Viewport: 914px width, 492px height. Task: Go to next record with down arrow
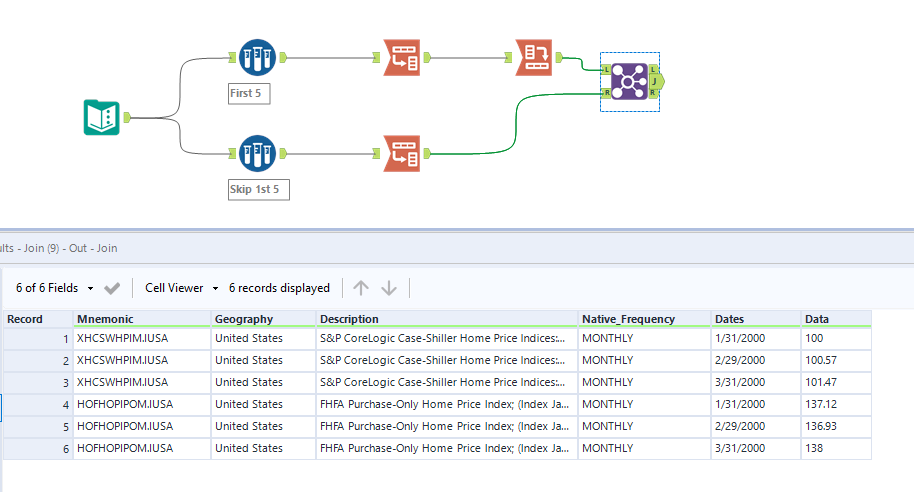(389, 288)
